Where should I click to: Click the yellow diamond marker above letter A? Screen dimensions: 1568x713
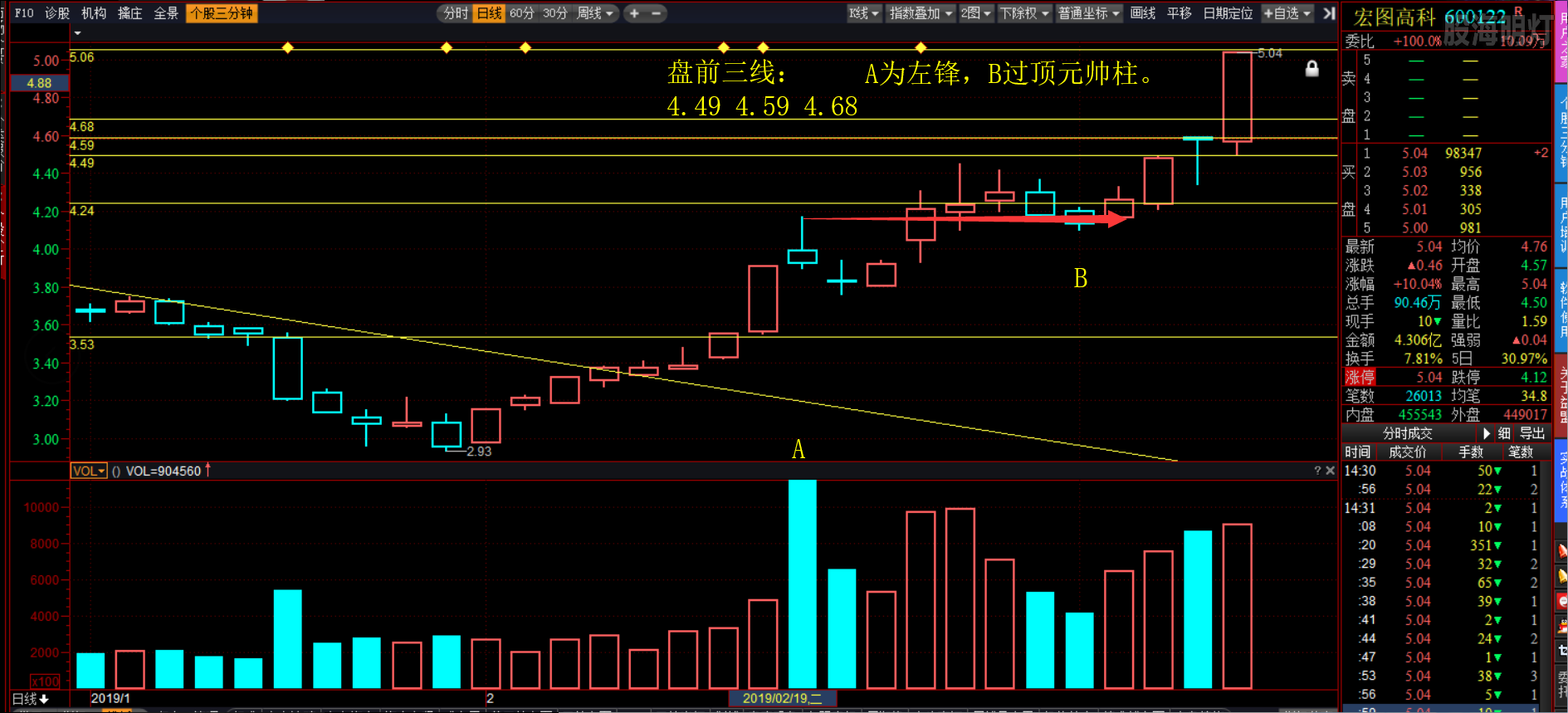[763, 47]
